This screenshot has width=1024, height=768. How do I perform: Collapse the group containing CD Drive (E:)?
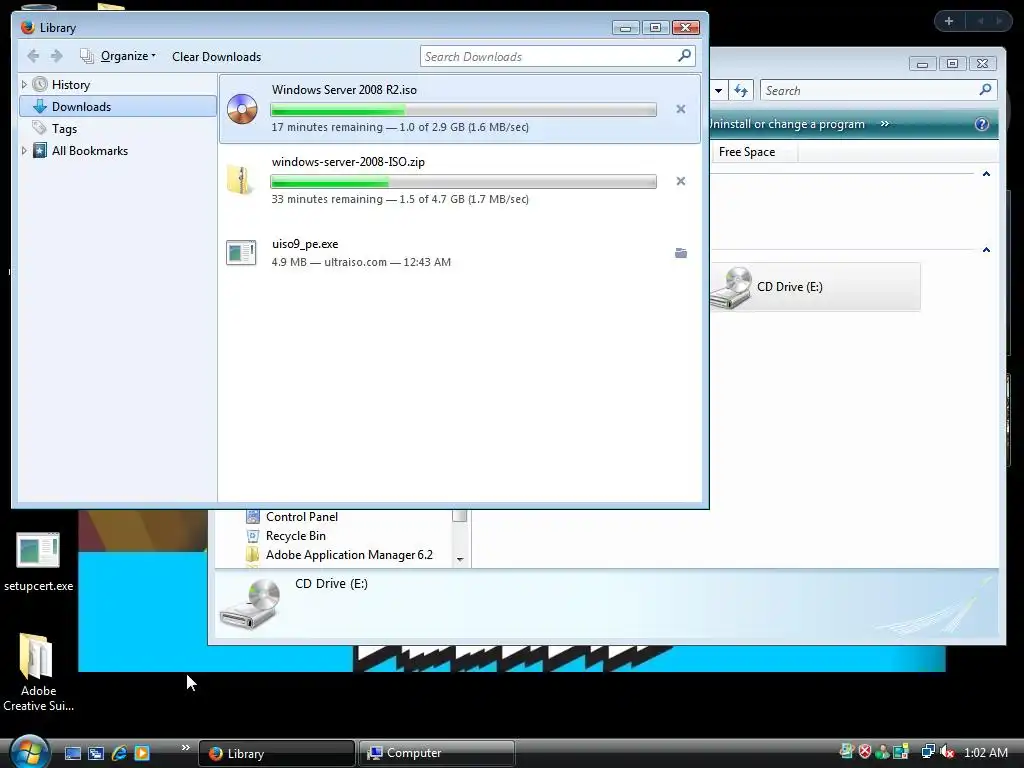pos(986,249)
